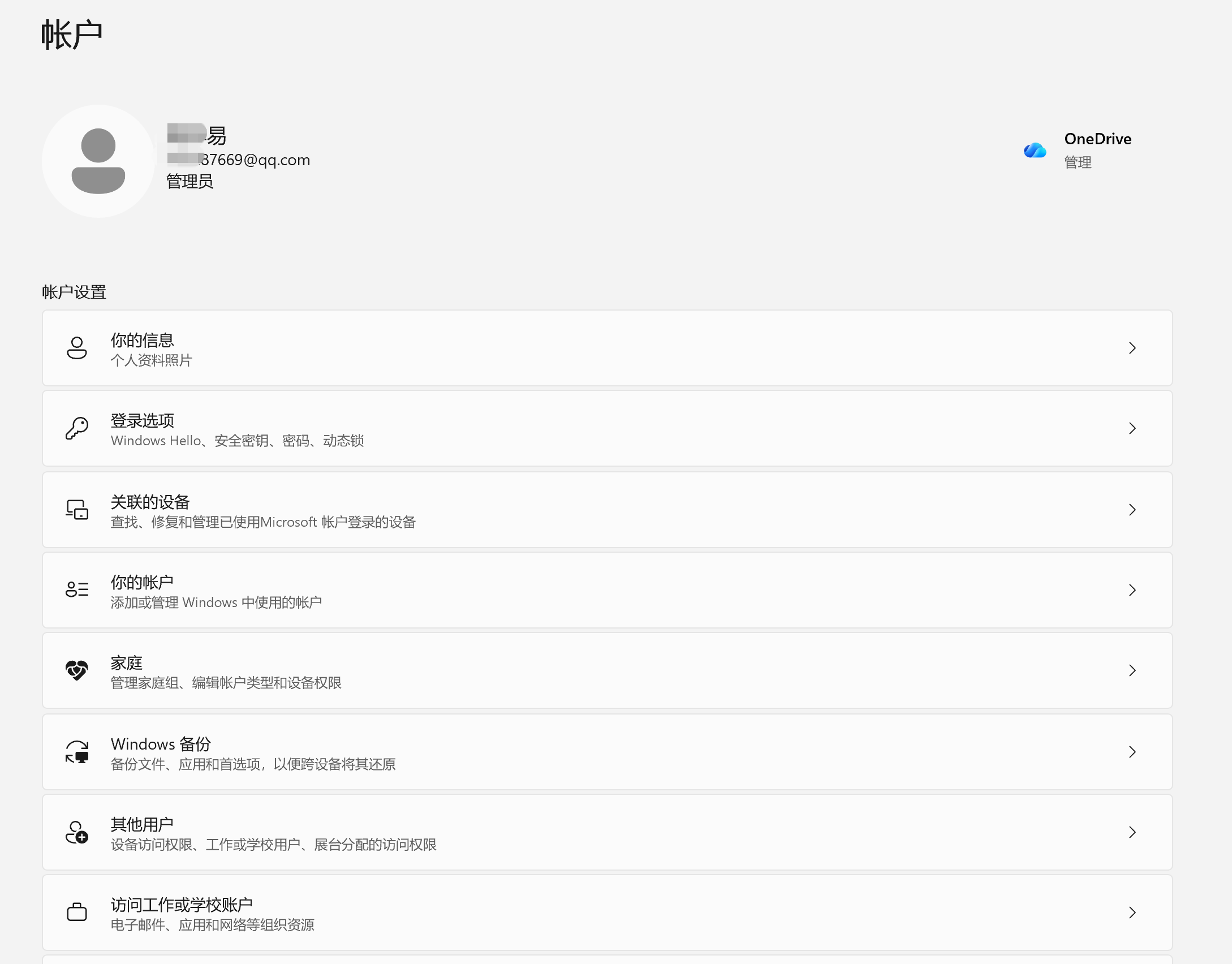Select the Windows 备份 title text
Screen dimensions: 1232x964
click(x=161, y=744)
